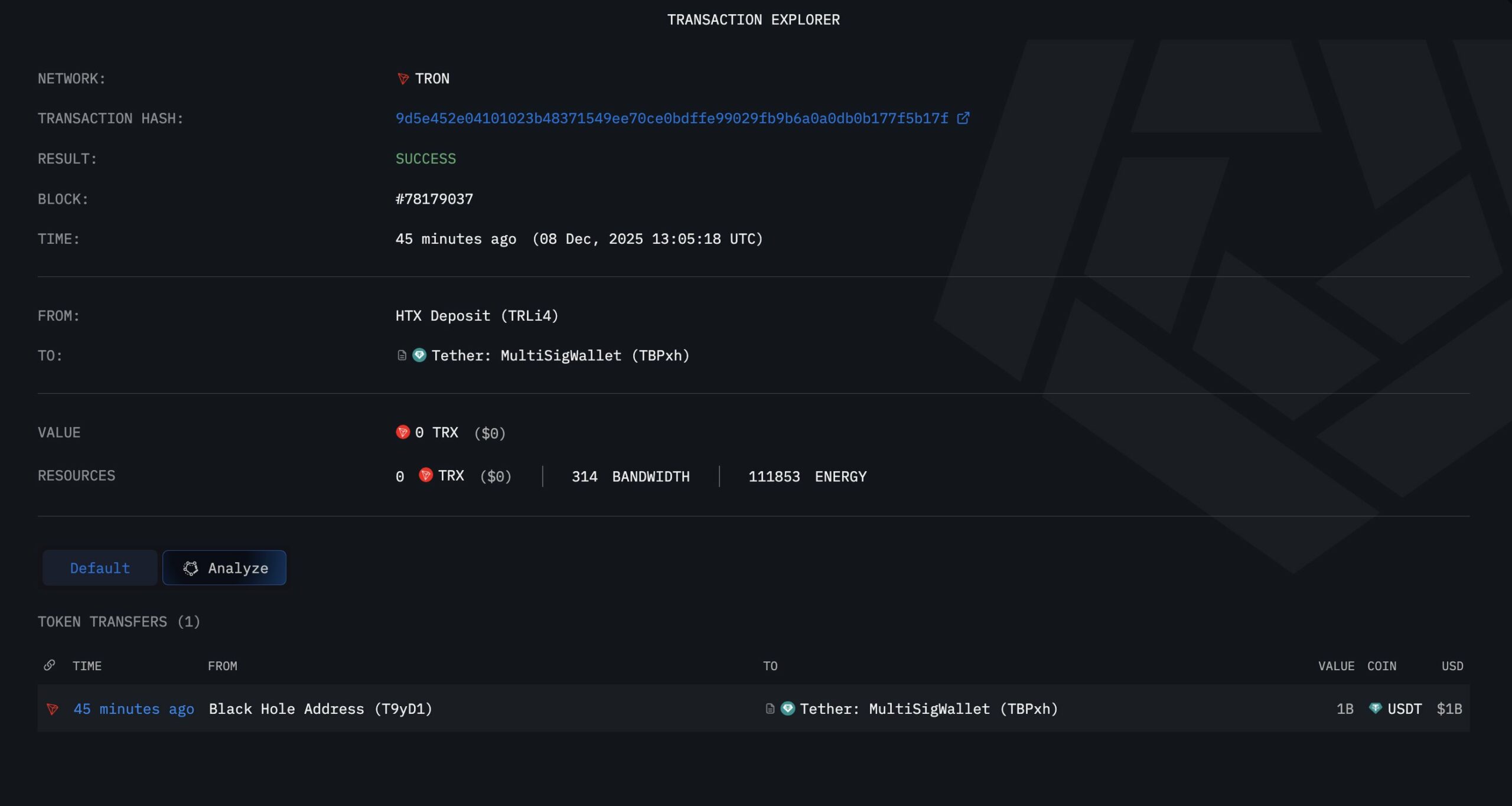The height and width of the screenshot is (806, 1512).
Task: Click USDT coin icon in transfer row
Action: 1375,709
